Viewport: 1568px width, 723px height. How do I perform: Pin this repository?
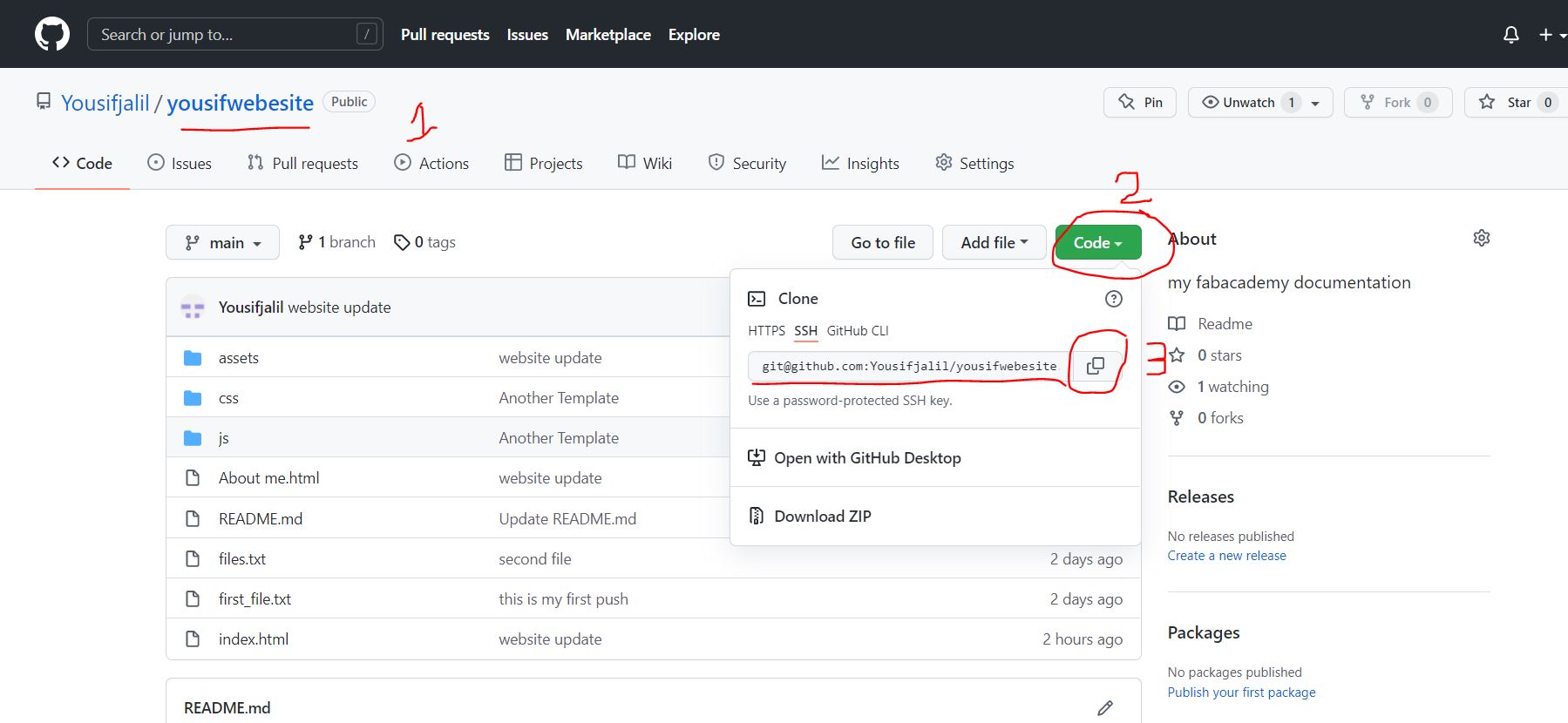(1140, 102)
